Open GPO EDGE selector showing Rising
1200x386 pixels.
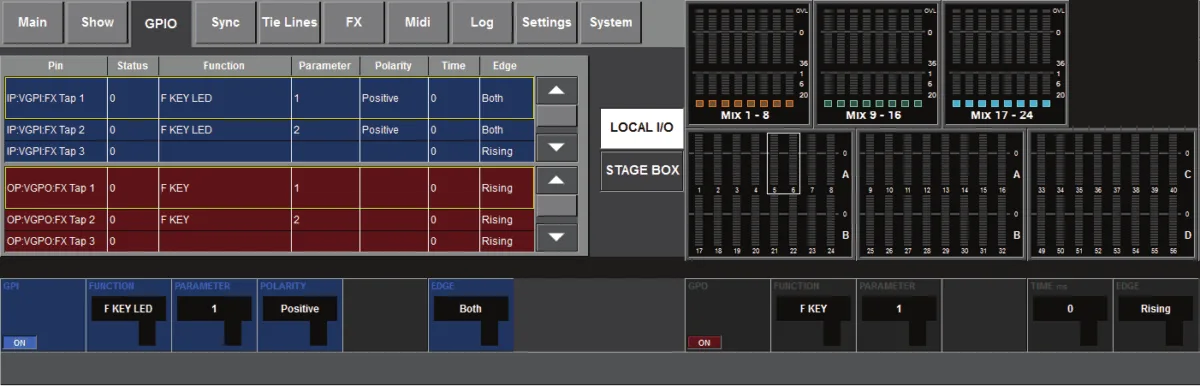point(1155,309)
